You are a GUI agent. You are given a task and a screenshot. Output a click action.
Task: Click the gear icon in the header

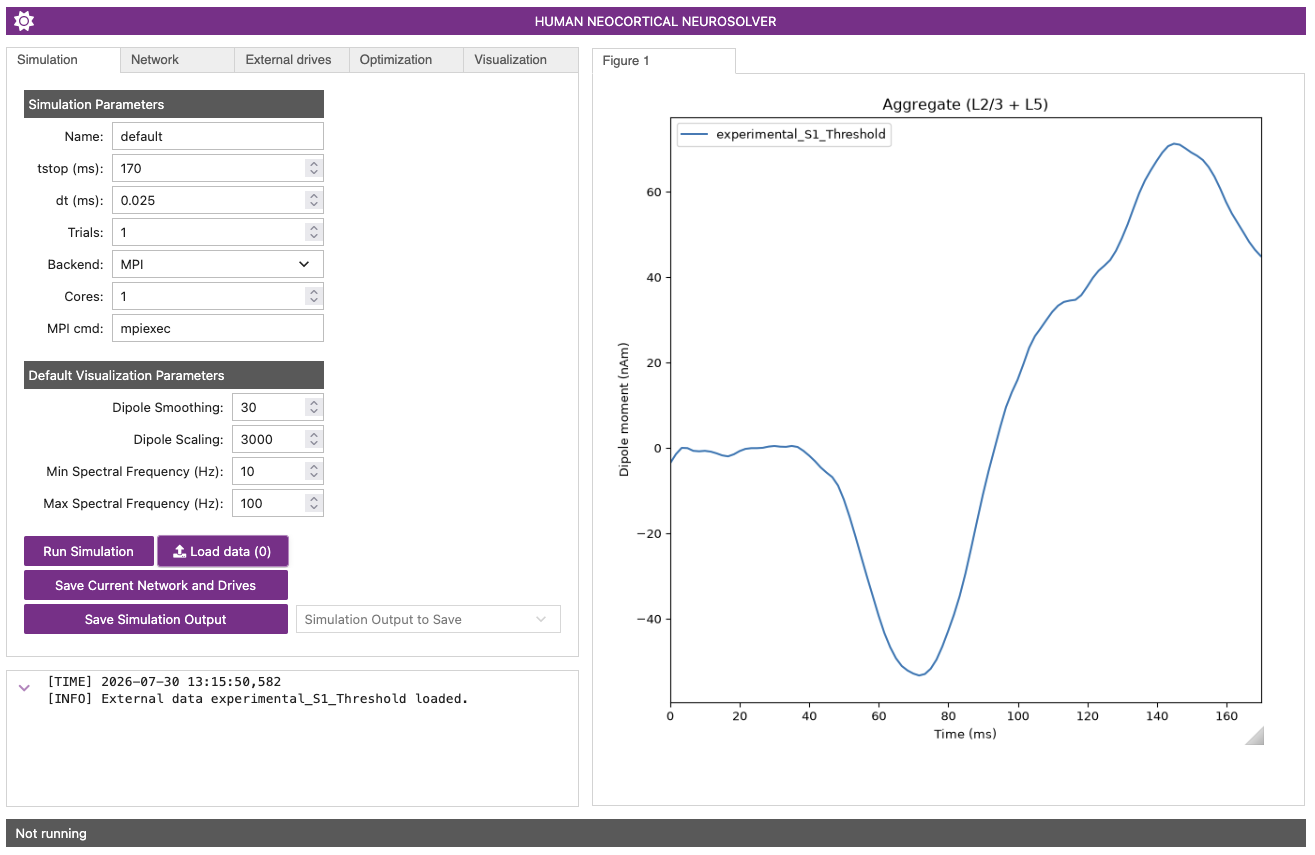25,21
